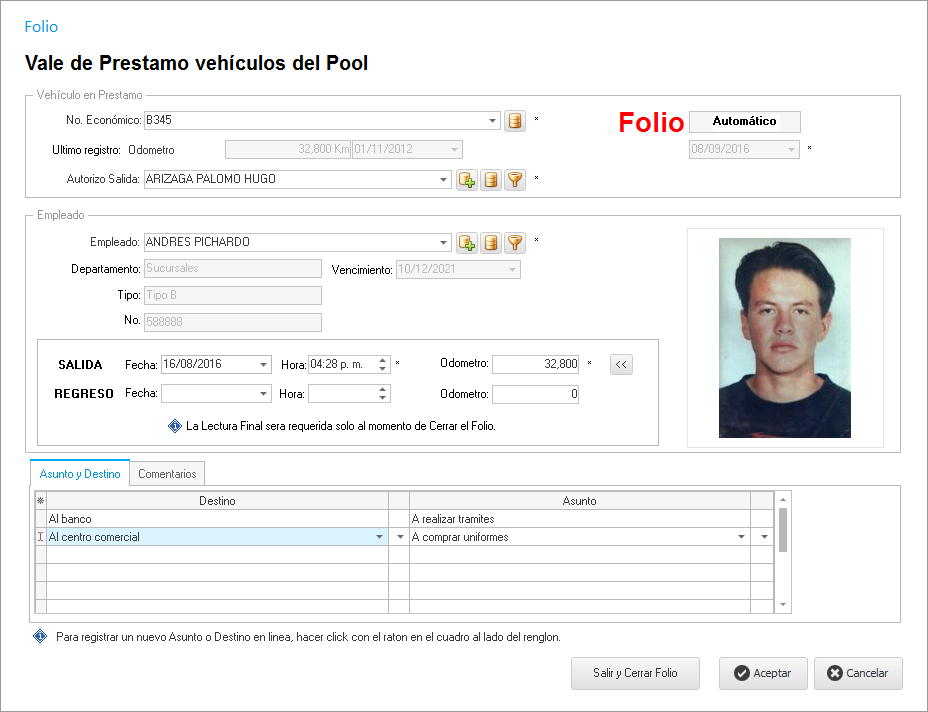928x712 pixels.
Task: Click add-record icon beside Autorizo Salida
Action: pos(467,180)
